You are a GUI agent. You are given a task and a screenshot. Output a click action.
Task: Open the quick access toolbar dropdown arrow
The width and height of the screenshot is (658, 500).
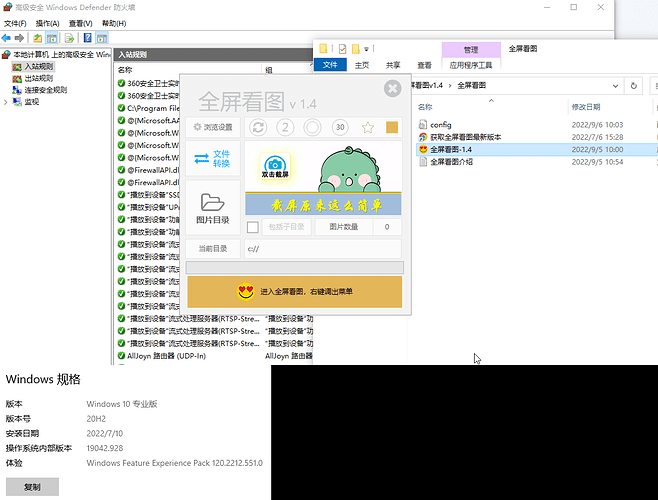coord(366,49)
